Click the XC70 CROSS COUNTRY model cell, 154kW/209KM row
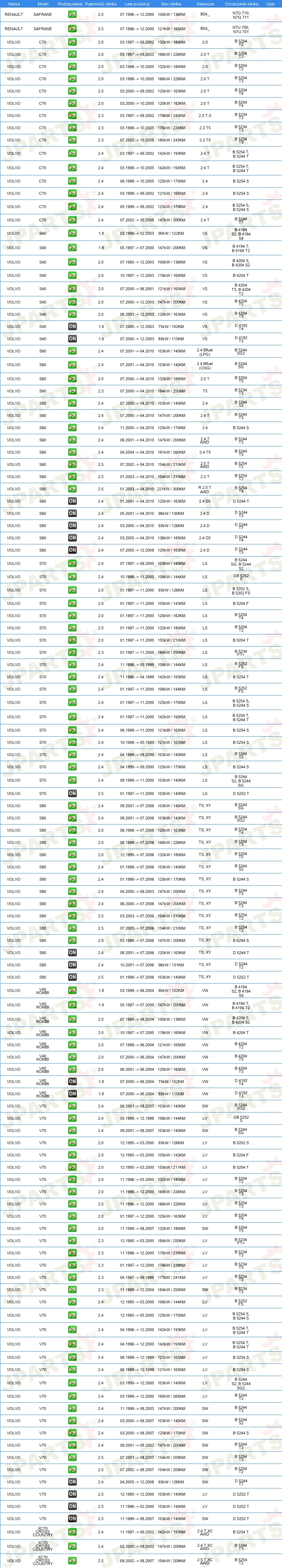Screen dimensions: 282x1568 43,1561
